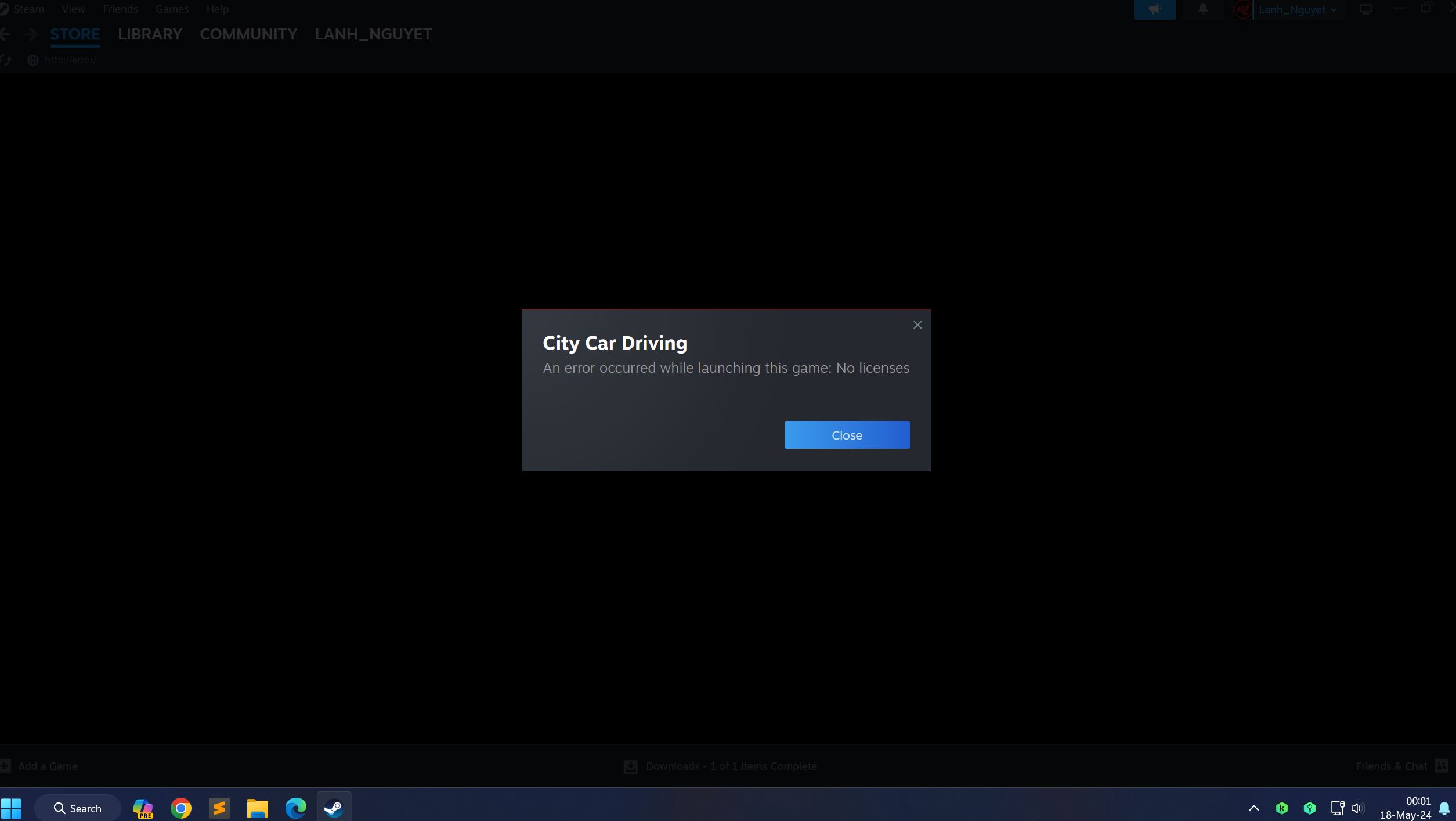This screenshot has width=1456, height=821.
Task: Click the speaker volume icon
Action: (x=1357, y=808)
